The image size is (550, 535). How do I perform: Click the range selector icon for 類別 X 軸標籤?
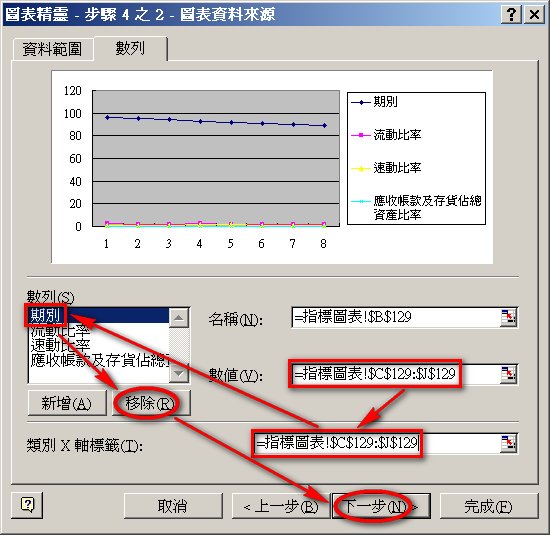508,443
